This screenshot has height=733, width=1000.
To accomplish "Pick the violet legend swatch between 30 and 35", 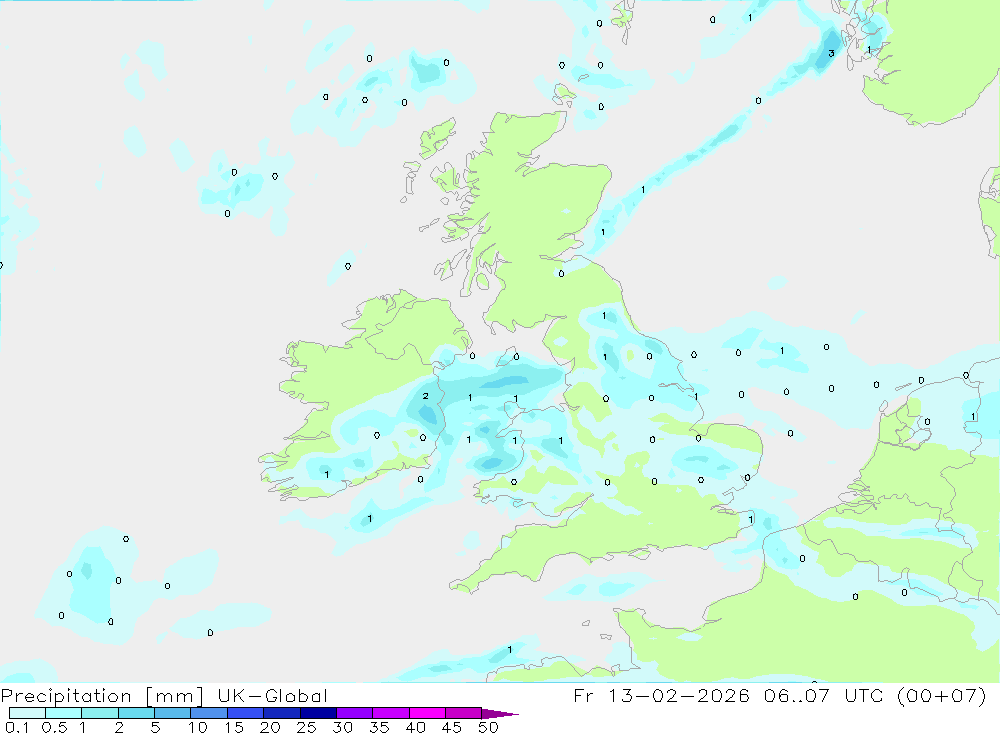I will click(x=355, y=713).
